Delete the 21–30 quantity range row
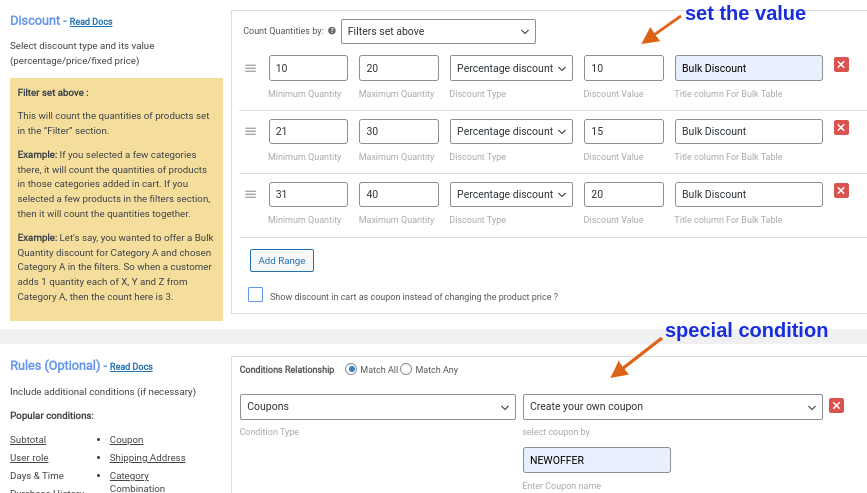Screen dimensions: 867x493 (x=841, y=129)
